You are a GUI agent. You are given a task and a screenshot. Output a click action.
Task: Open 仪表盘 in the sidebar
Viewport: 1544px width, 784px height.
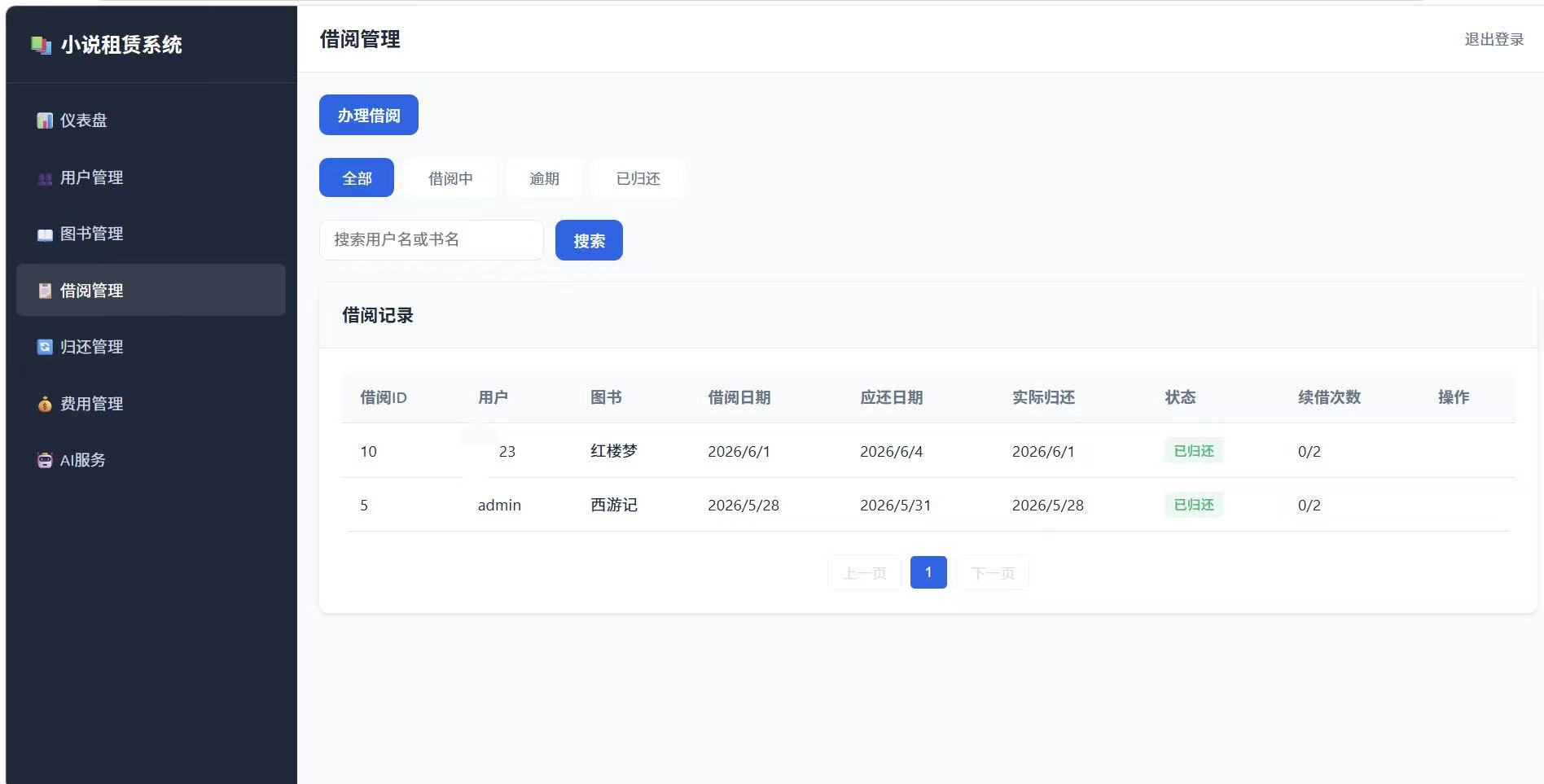(x=151, y=120)
